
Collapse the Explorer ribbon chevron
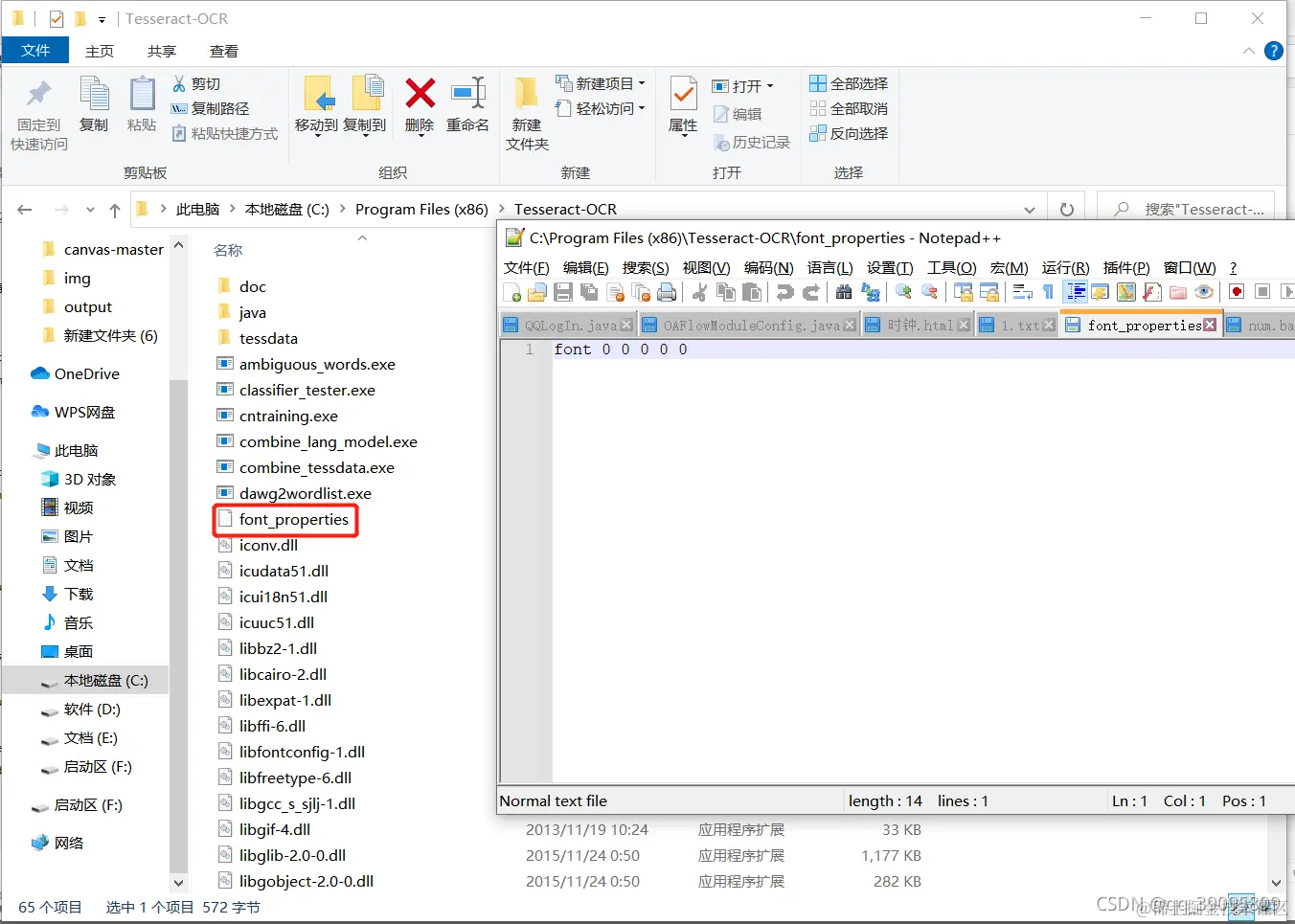[x=1249, y=51]
